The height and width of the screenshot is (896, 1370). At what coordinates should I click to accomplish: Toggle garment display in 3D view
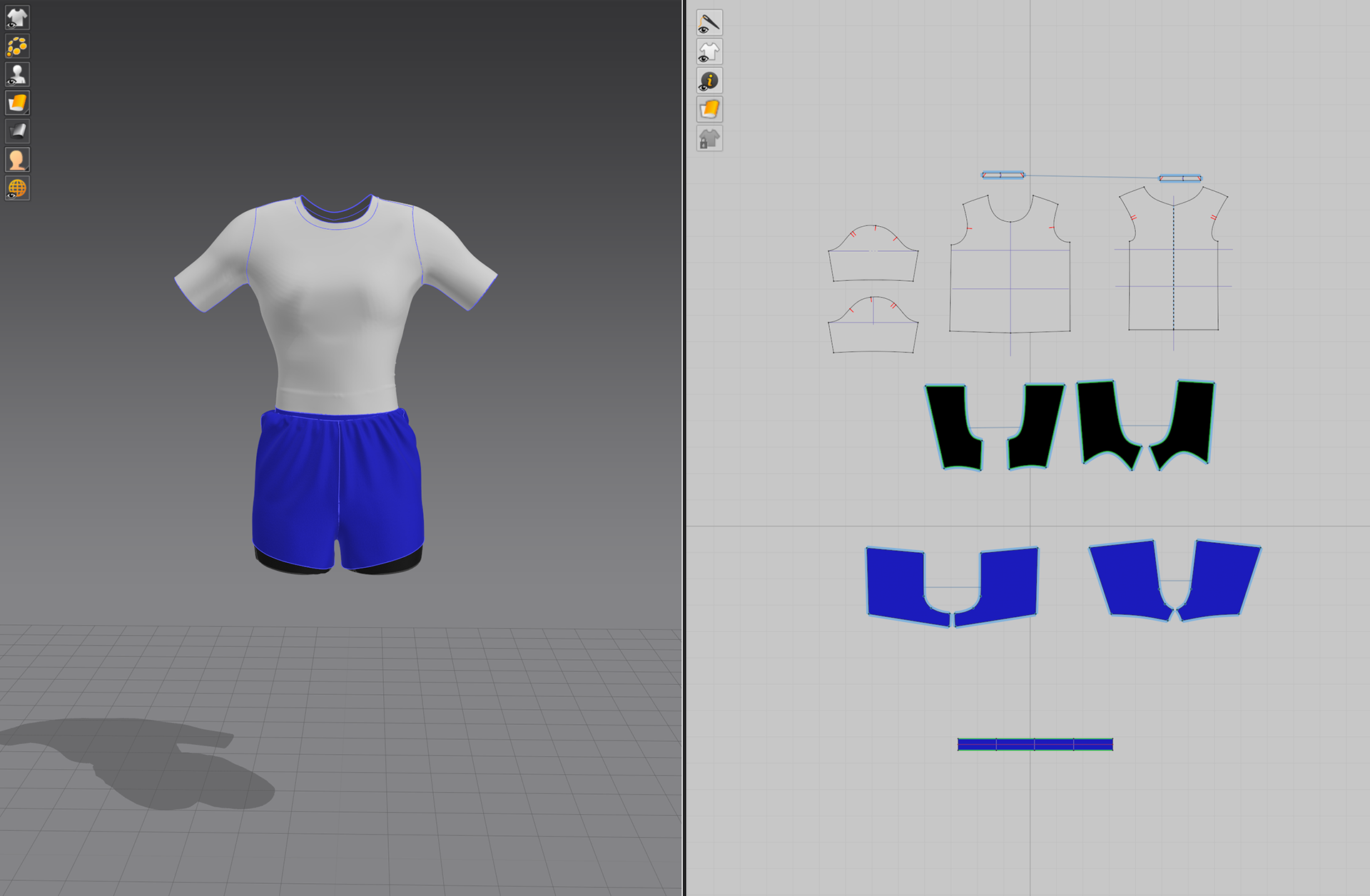(17, 18)
